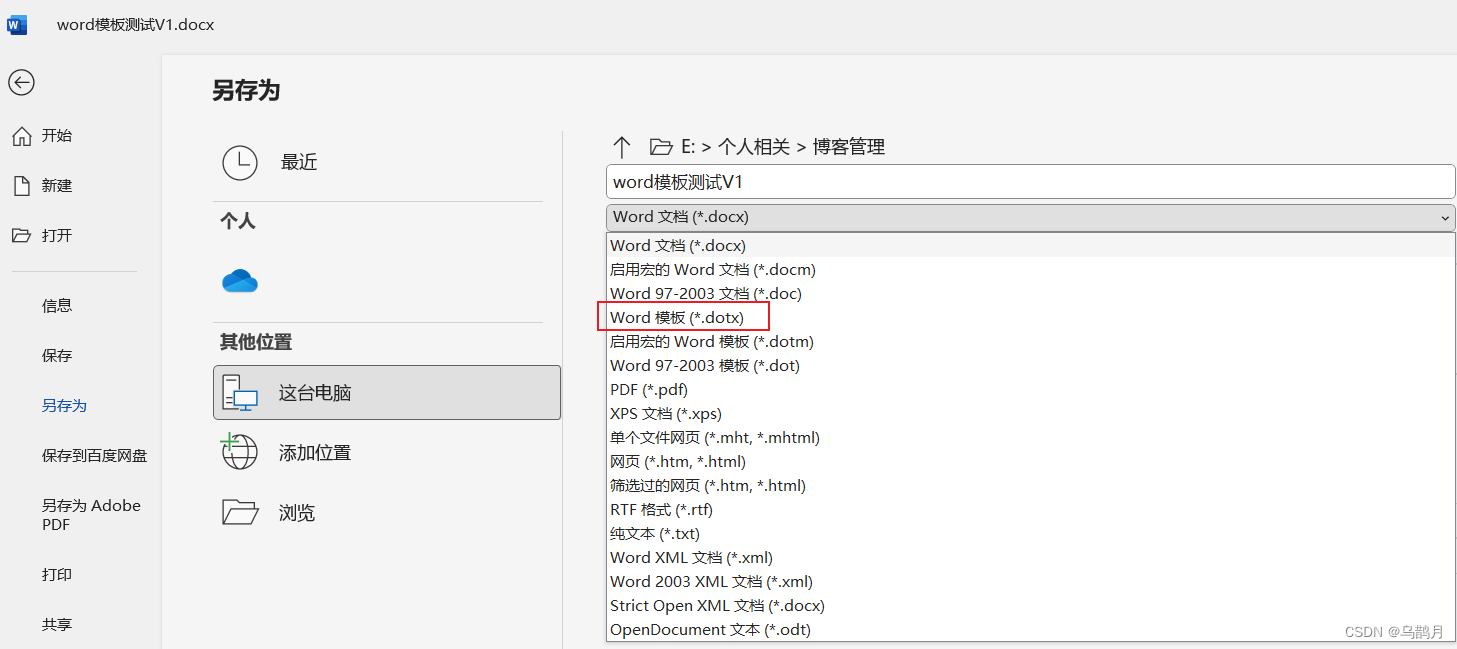Select Word 2003 XML 文档 (*.xml)
This screenshot has height=649, width=1457.
click(1030, 581)
